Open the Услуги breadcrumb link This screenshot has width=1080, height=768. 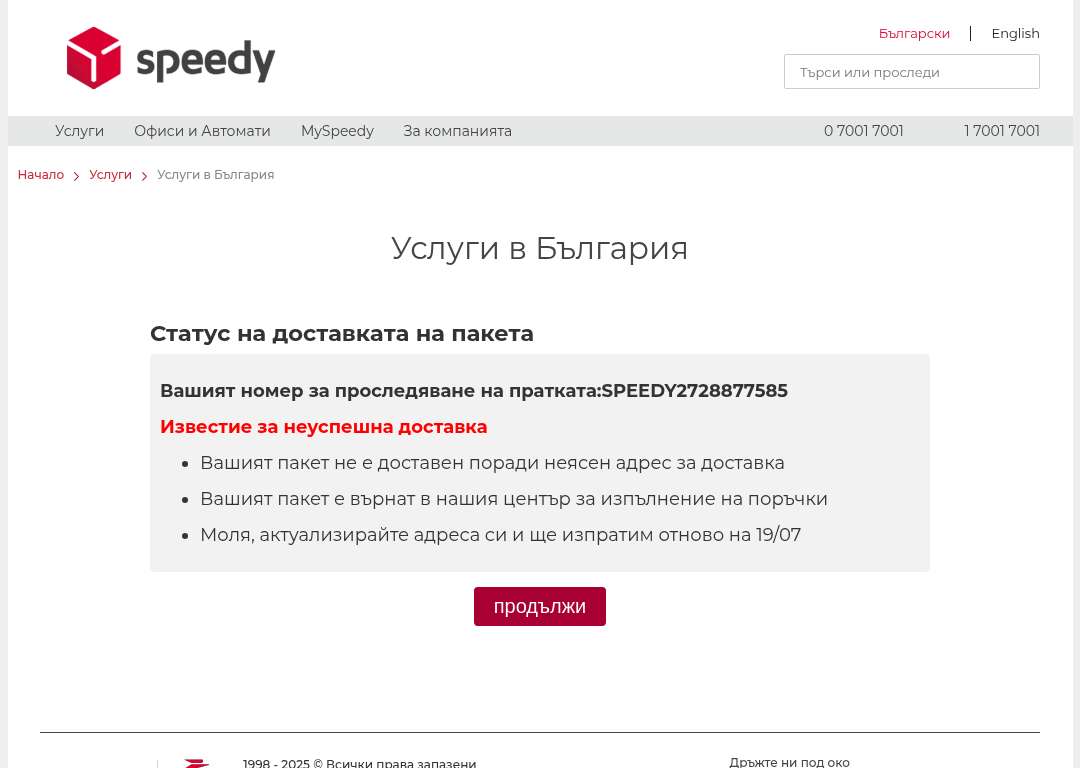(110, 175)
